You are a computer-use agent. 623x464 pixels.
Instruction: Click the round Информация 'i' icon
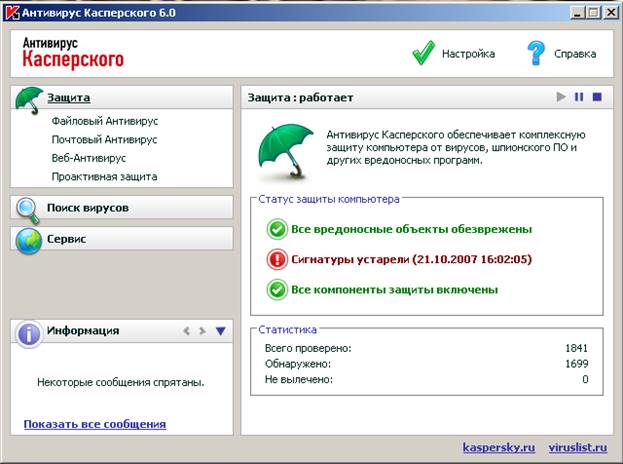(29, 334)
